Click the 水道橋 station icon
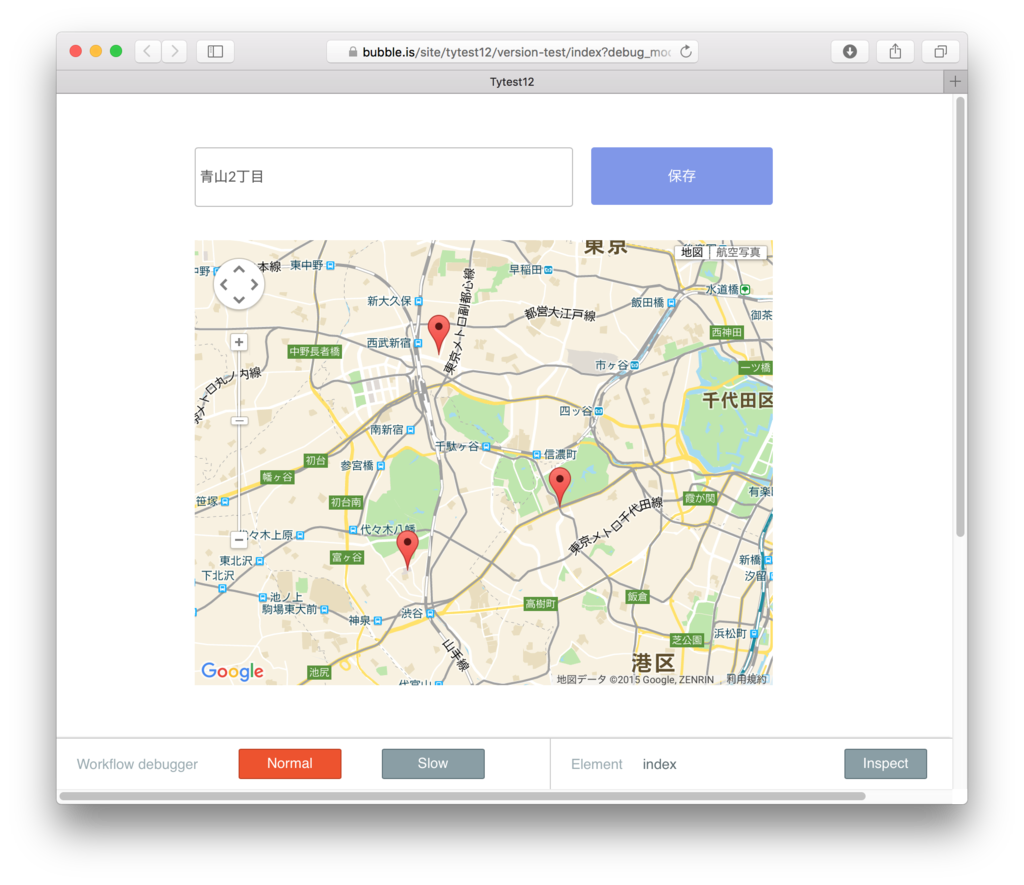 pyautogui.click(x=745, y=289)
